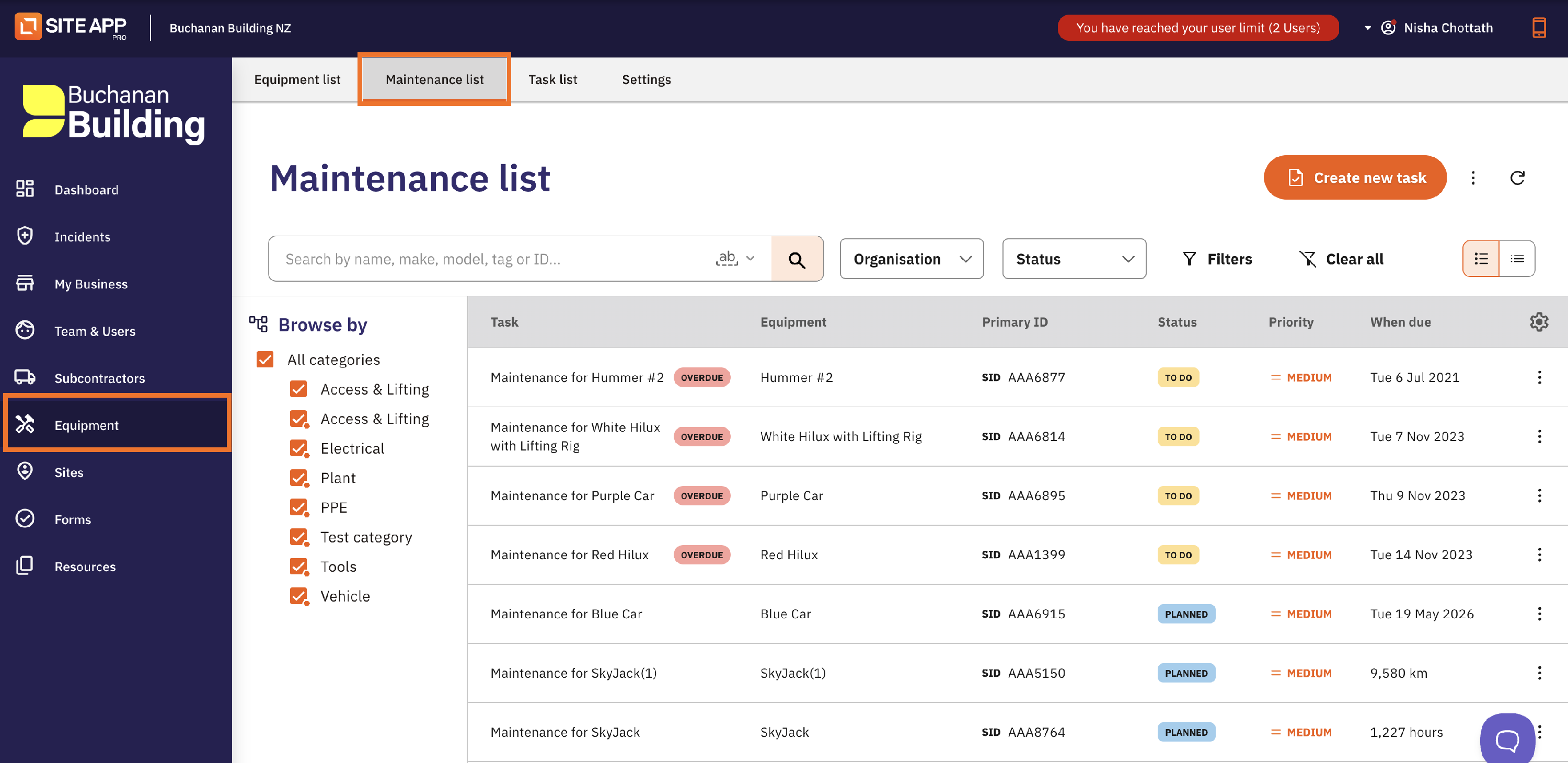Viewport: 1568px width, 763px height.
Task: Open row menu for SkyJack(1) task
Action: (1539, 673)
